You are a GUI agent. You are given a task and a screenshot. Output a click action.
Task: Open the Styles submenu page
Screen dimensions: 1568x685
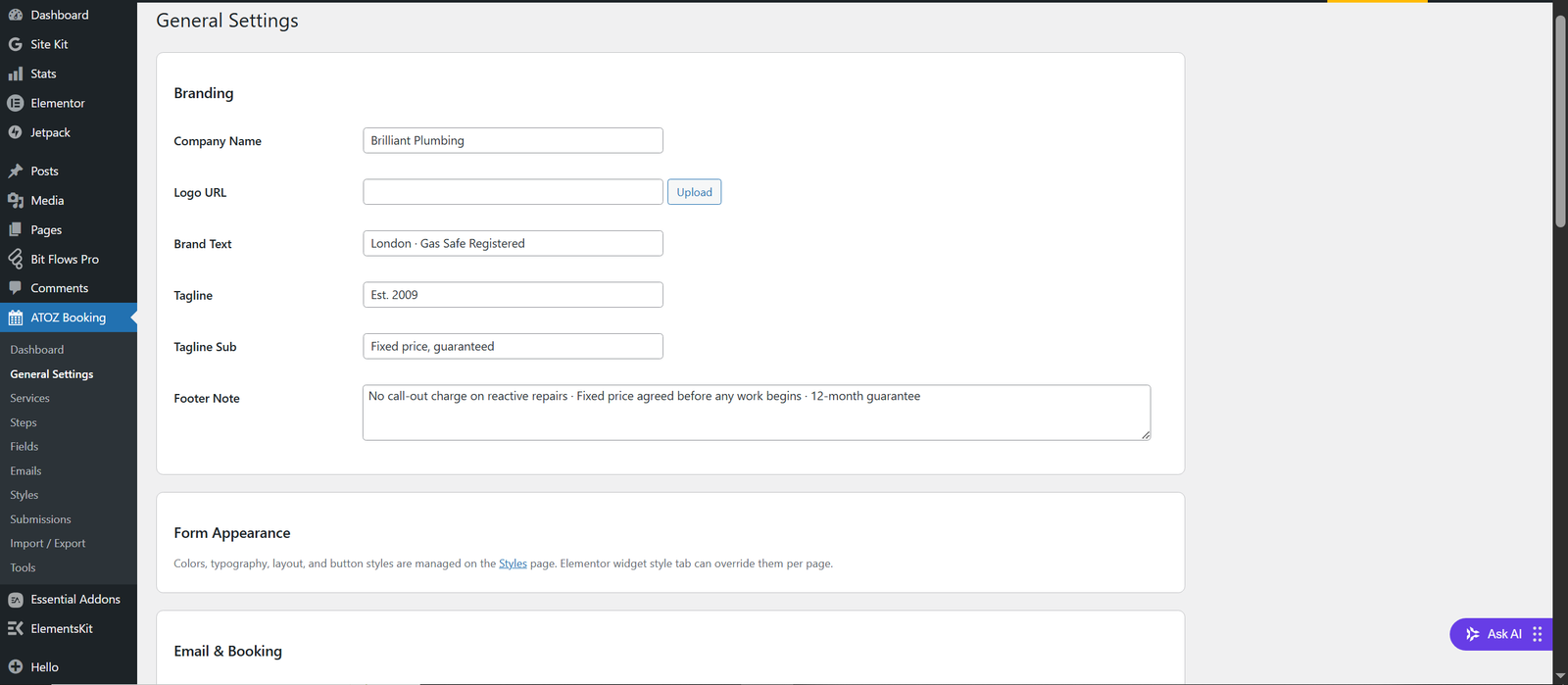pyautogui.click(x=24, y=495)
